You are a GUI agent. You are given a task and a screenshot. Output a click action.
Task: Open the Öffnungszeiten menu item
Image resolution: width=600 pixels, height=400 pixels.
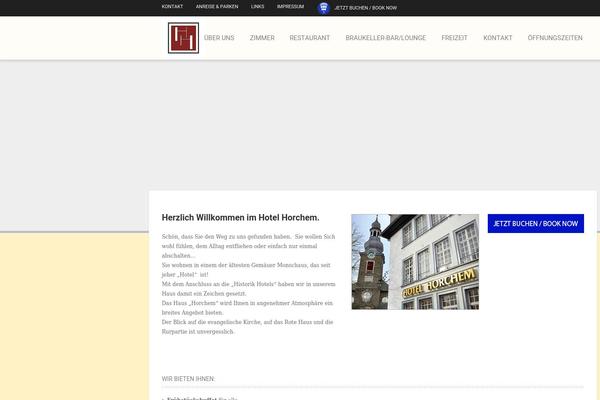[555, 38]
